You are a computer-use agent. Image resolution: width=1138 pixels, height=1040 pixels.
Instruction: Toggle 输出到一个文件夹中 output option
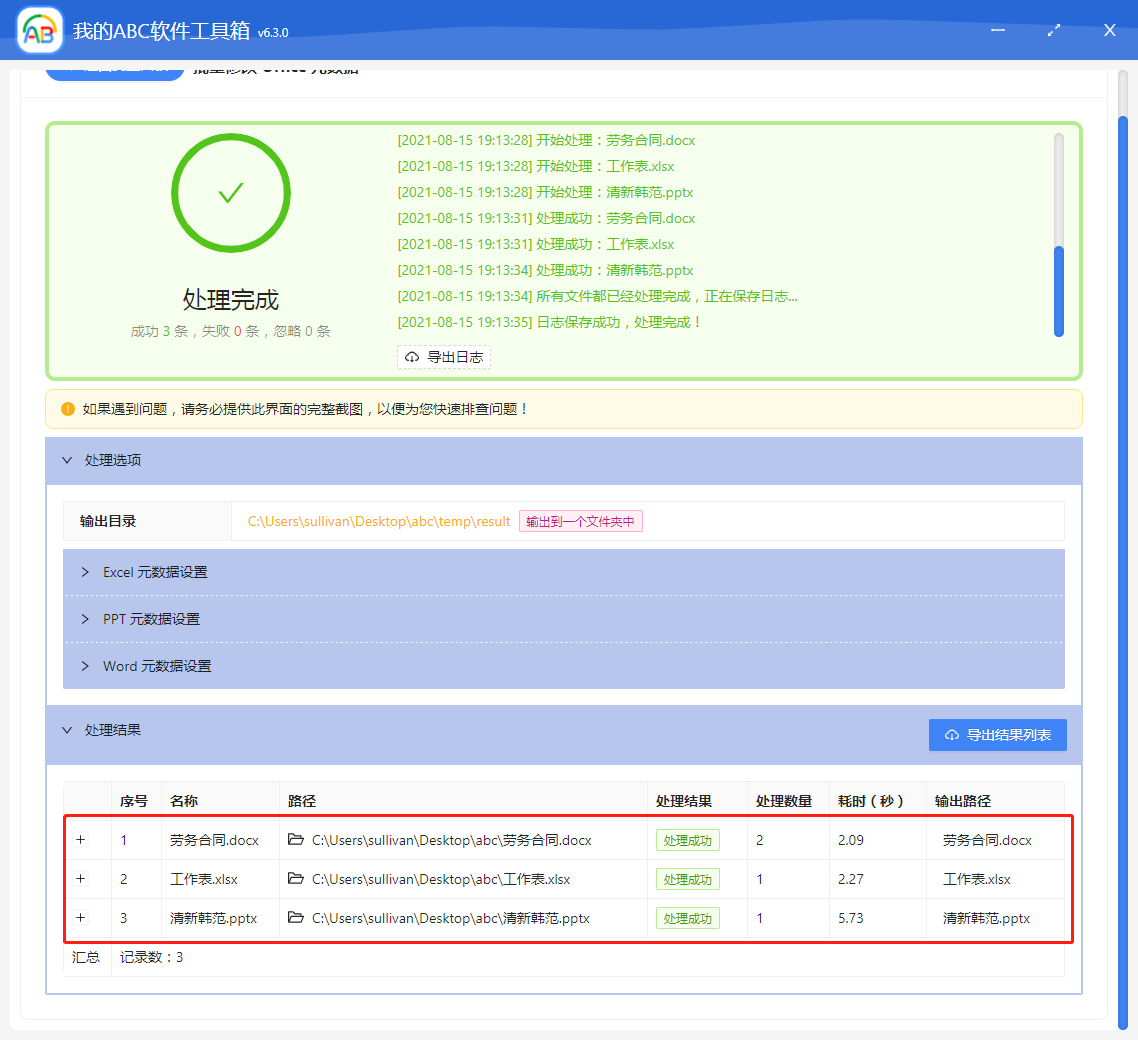click(580, 521)
